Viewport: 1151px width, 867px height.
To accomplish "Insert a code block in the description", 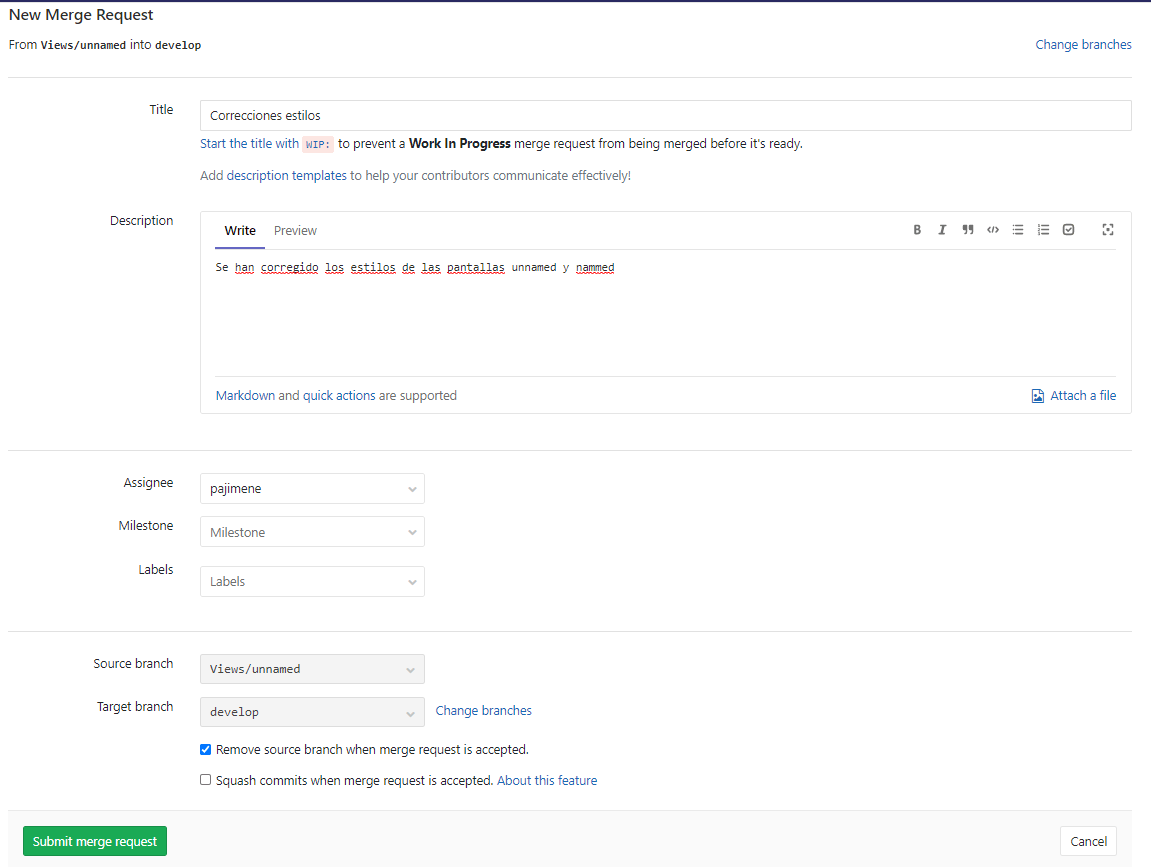I will (x=992, y=229).
